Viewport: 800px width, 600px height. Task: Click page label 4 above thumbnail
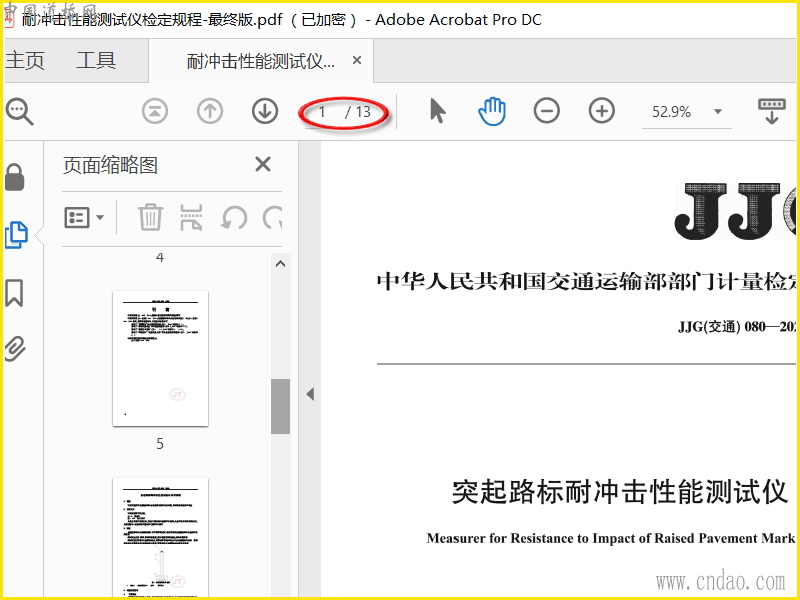pyautogui.click(x=160, y=258)
